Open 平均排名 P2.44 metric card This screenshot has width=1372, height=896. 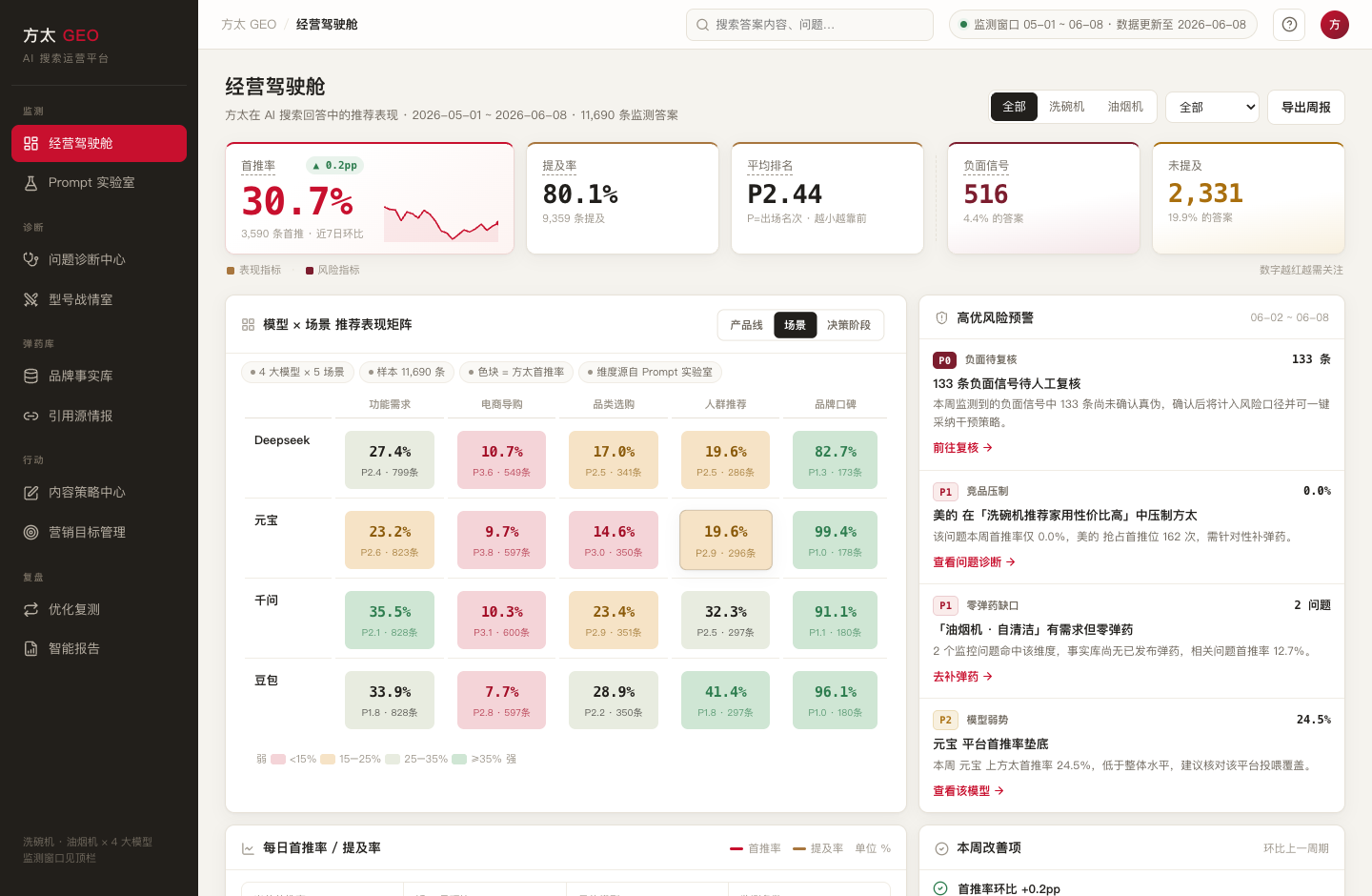click(828, 198)
